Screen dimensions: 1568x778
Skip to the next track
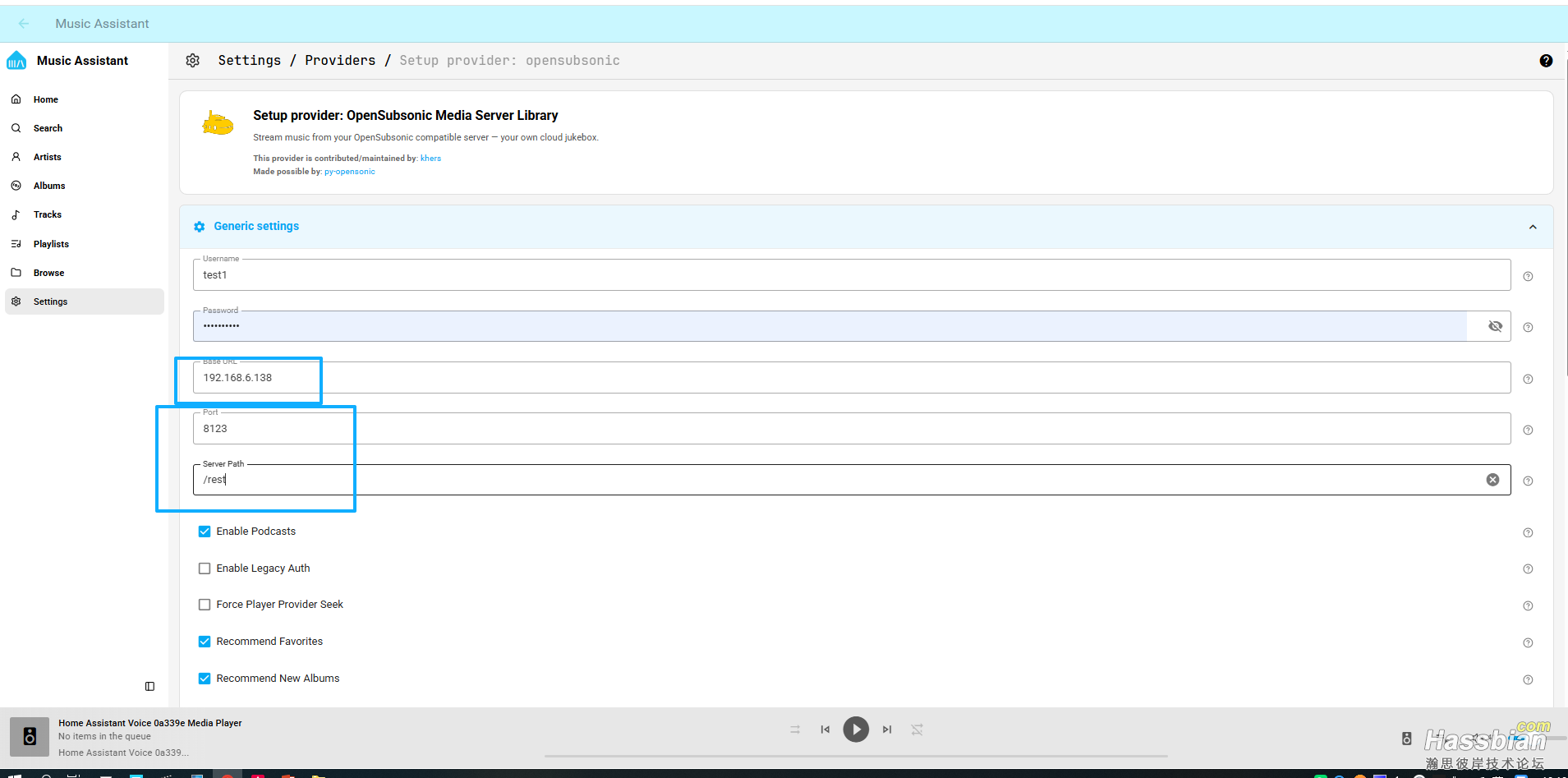[887, 730]
